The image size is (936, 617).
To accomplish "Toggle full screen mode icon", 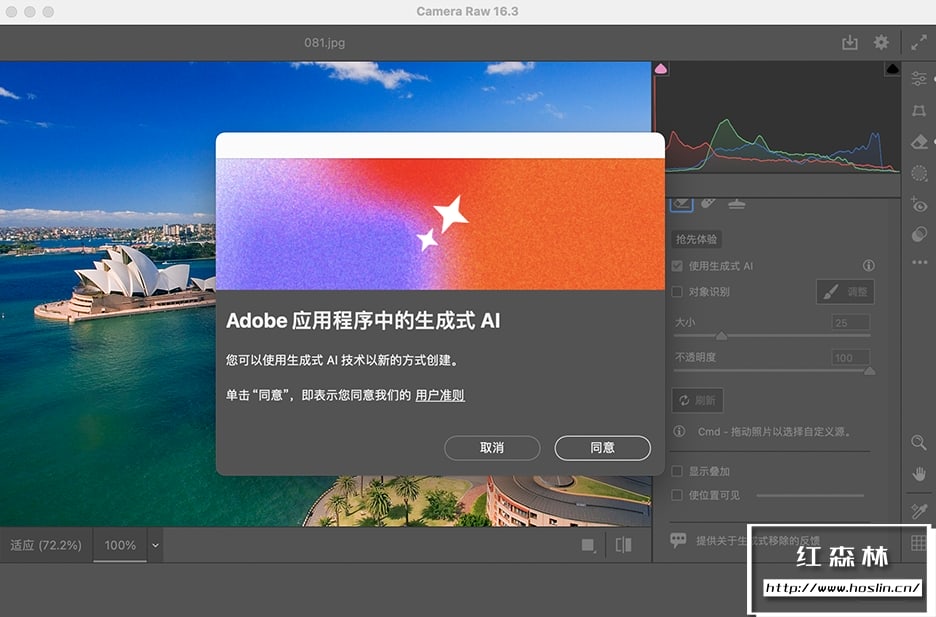I will click(919, 42).
